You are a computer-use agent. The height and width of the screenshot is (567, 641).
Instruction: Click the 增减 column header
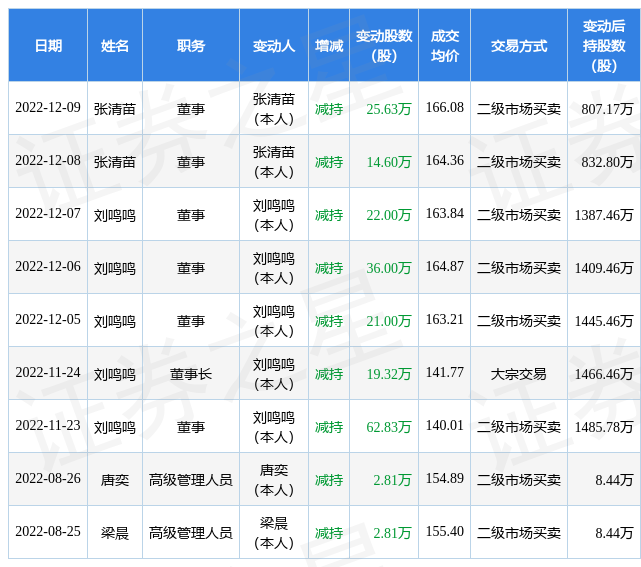pos(329,45)
